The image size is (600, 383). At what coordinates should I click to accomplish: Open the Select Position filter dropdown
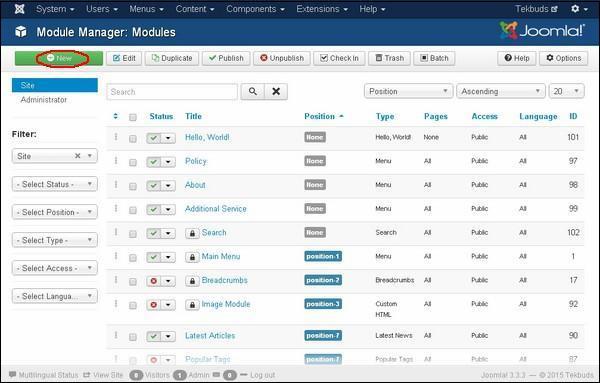coord(55,212)
